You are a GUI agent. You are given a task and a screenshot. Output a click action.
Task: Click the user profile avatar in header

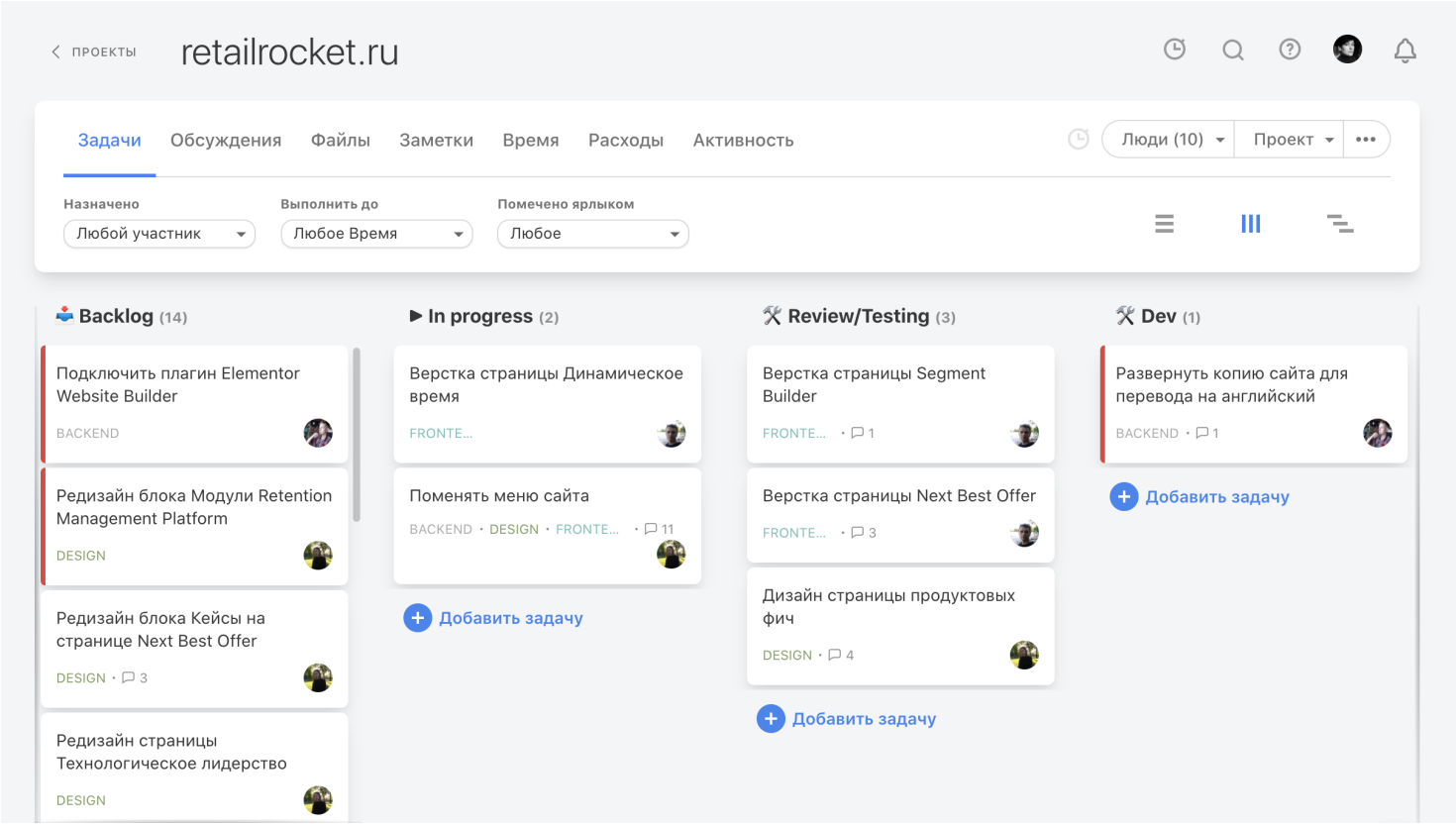coord(1347,50)
